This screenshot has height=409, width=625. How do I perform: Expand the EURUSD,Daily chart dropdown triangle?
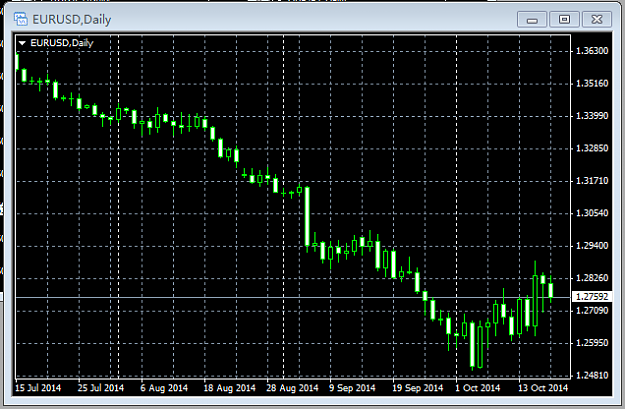pyautogui.click(x=22, y=43)
